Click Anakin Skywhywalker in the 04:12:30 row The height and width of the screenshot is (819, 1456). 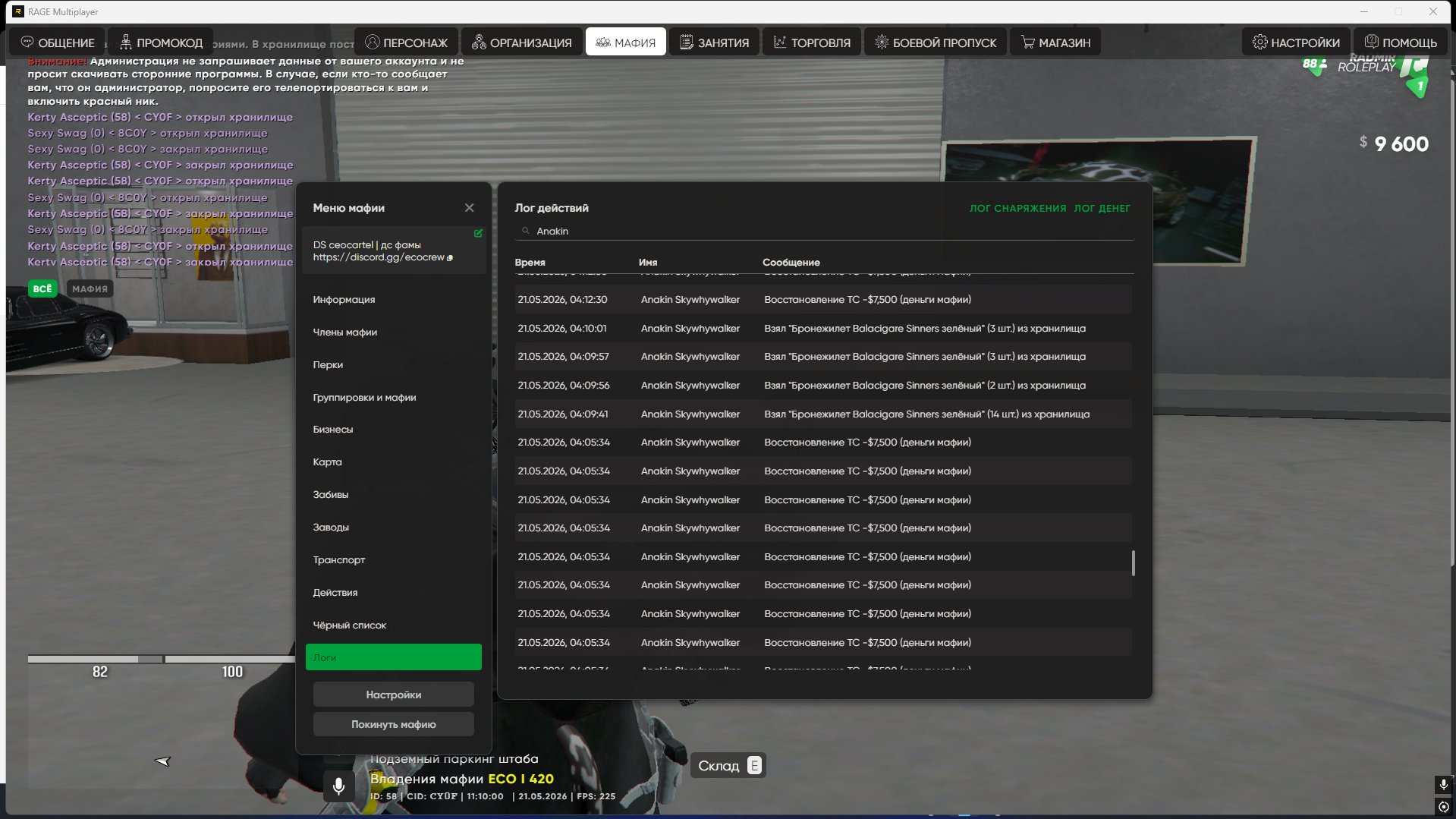[x=690, y=300]
